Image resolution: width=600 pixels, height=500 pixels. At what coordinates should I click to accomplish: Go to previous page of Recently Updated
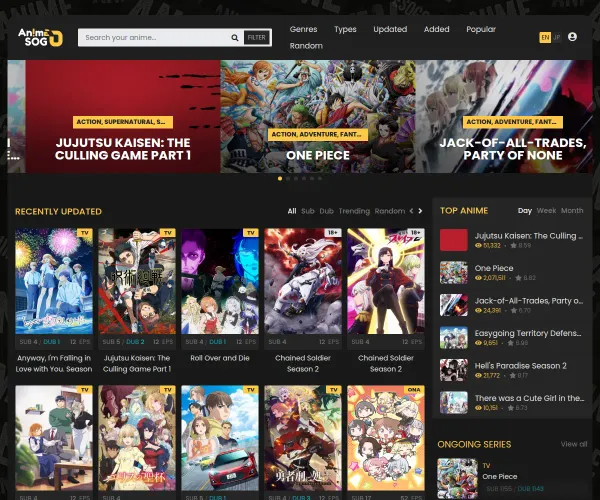point(411,211)
